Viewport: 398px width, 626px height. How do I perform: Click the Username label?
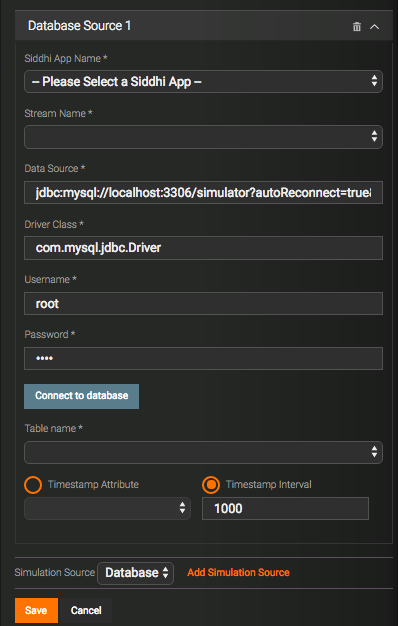[50, 279]
